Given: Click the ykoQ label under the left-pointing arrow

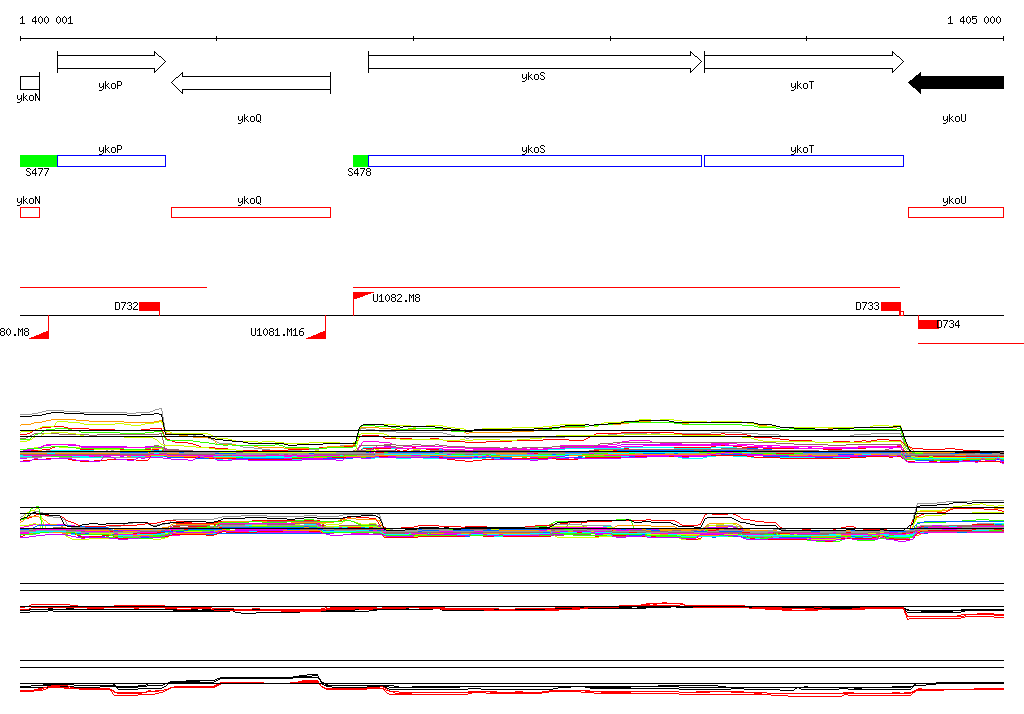Looking at the screenshot, I should point(249,119).
